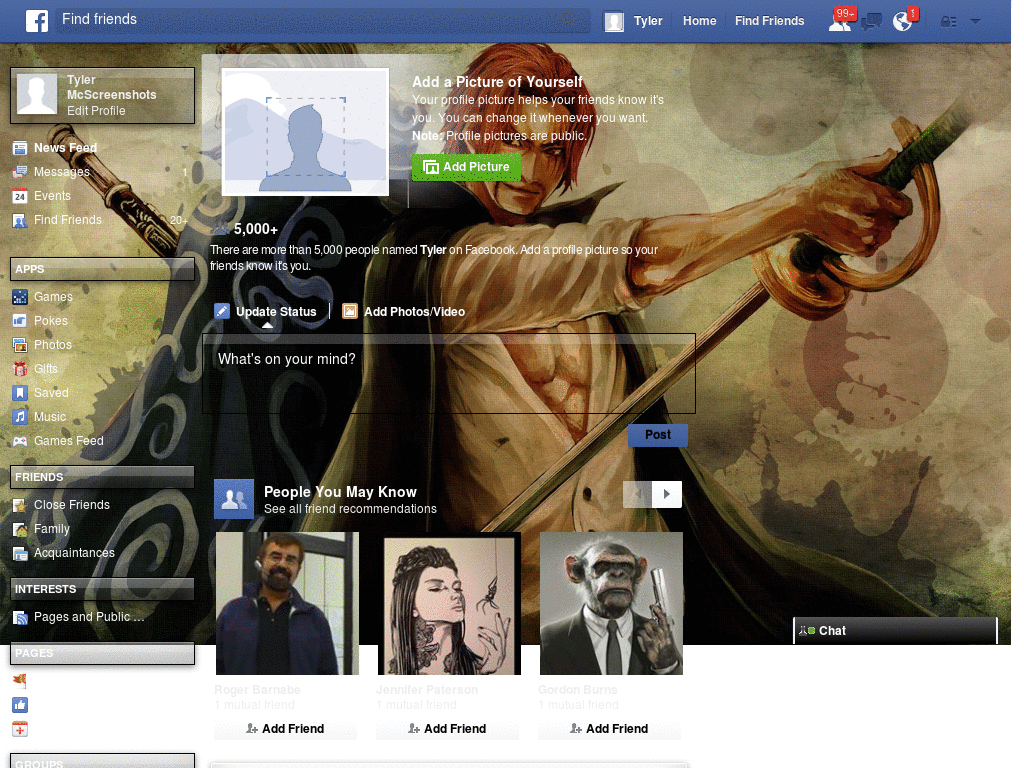1024x768 pixels.
Task: Expand the account menu arrow
Action: [x=975, y=21]
